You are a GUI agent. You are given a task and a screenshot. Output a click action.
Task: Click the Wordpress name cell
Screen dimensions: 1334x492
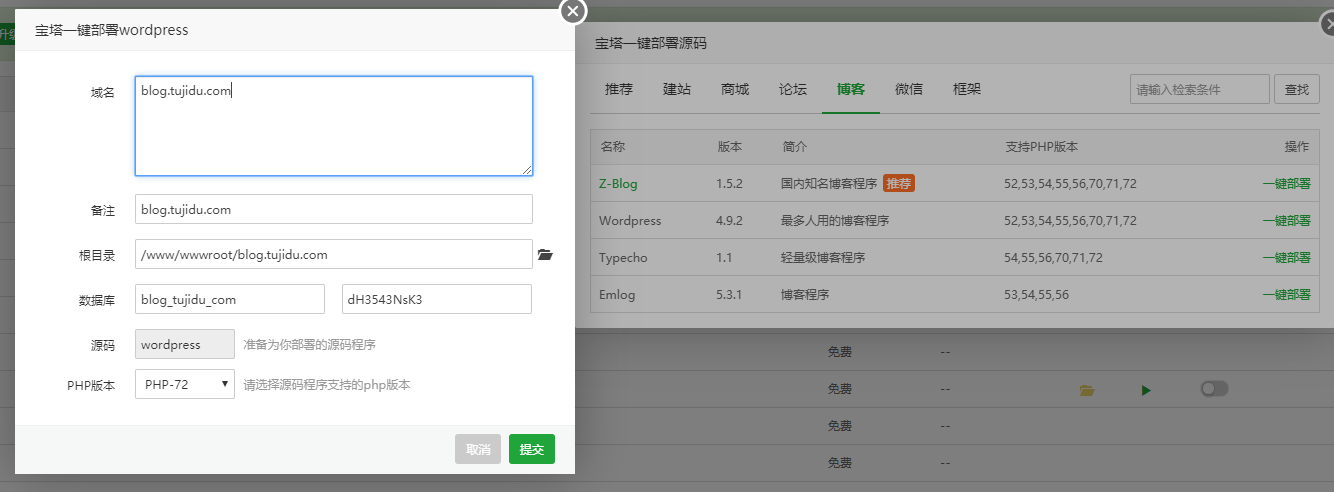point(630,221)
